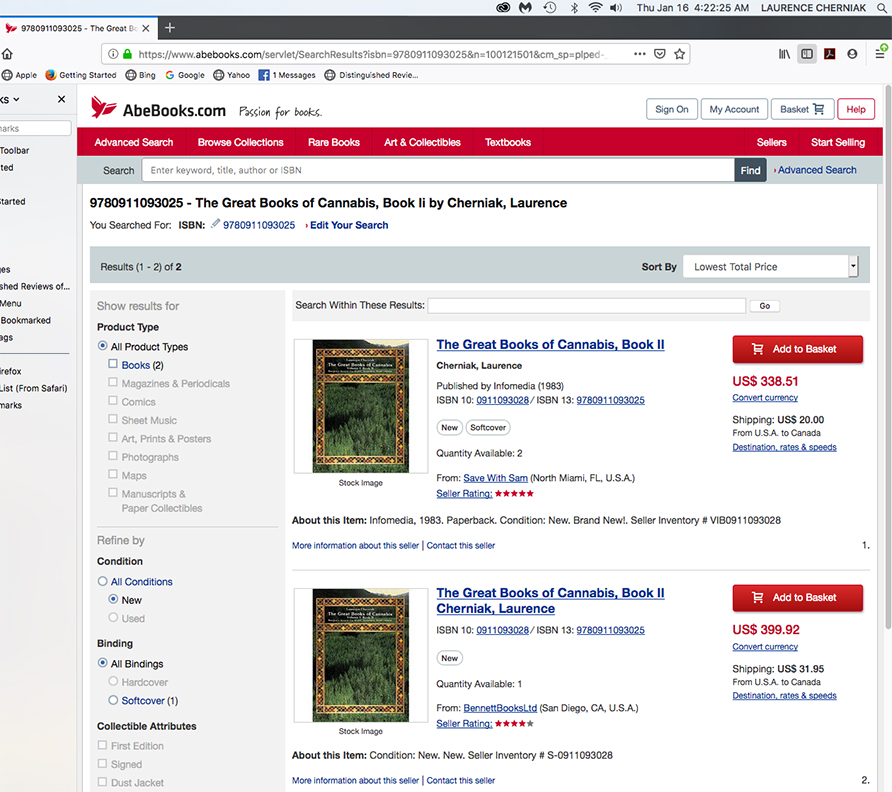The image size is (892, 792).
Task: Open the Firefox hamburger menu
Action: coord(880,54)
